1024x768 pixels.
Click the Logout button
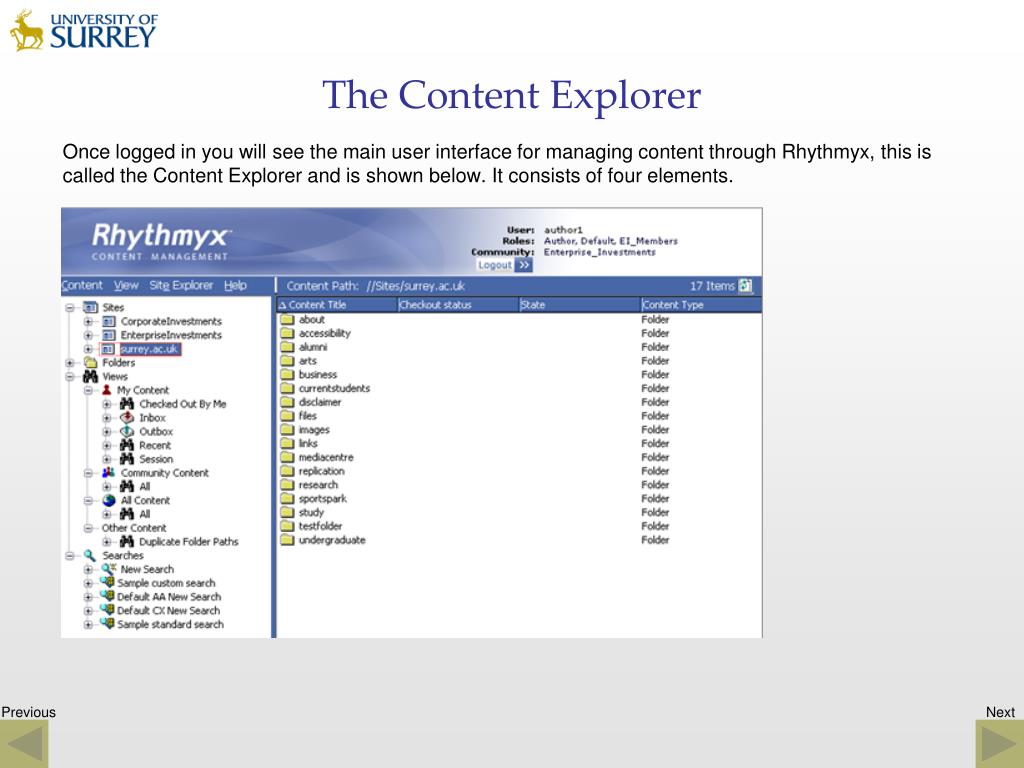coord(504,265)
